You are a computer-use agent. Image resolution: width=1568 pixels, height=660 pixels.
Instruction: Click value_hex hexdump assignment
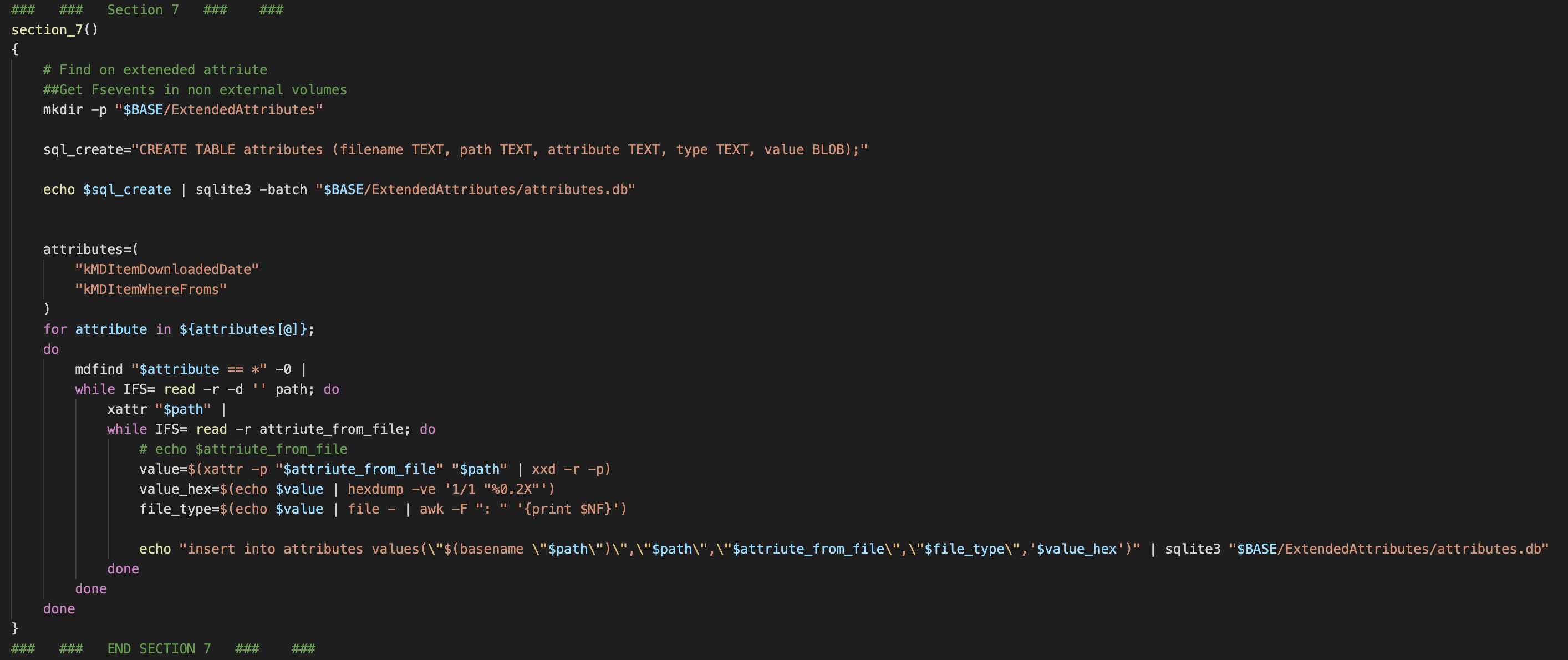[347, 490]
